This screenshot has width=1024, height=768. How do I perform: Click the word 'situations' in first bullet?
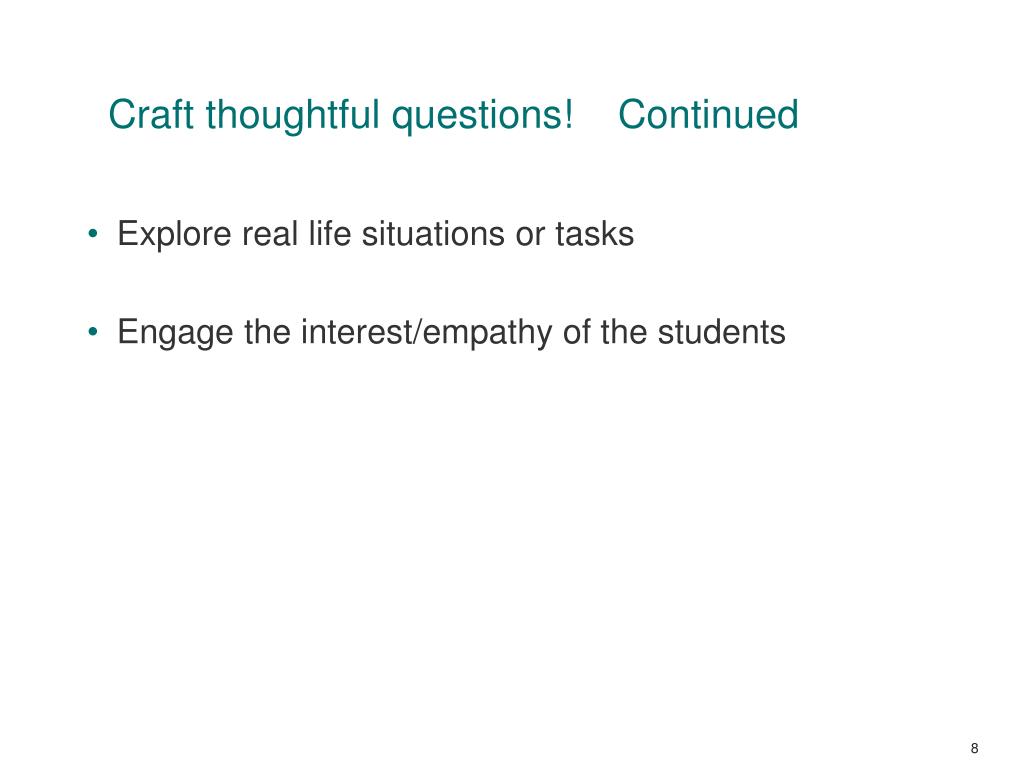click(434, 233)
